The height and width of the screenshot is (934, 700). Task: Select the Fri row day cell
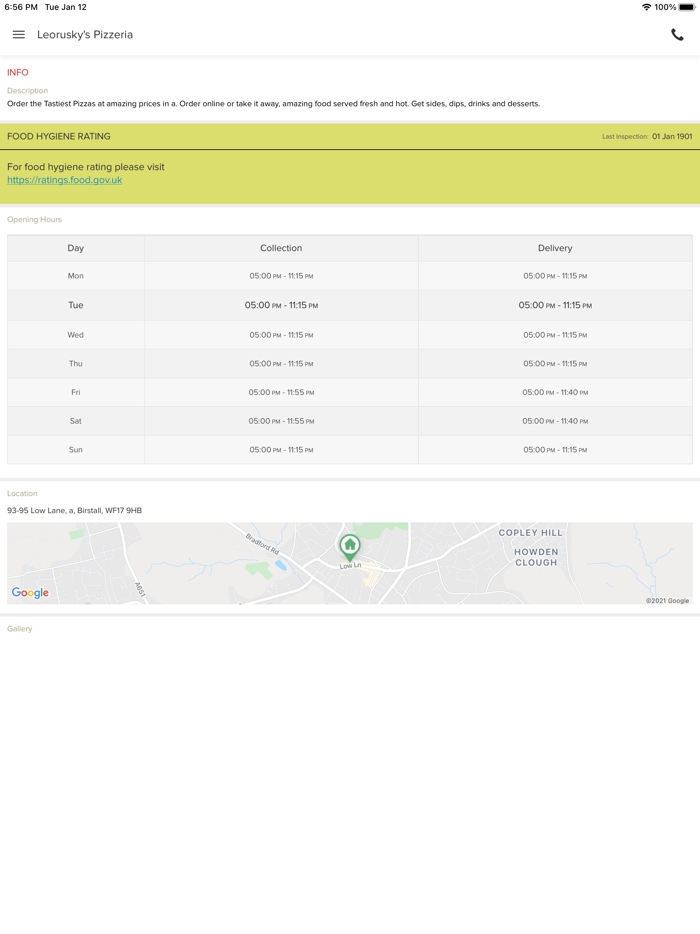click(76, 392)
